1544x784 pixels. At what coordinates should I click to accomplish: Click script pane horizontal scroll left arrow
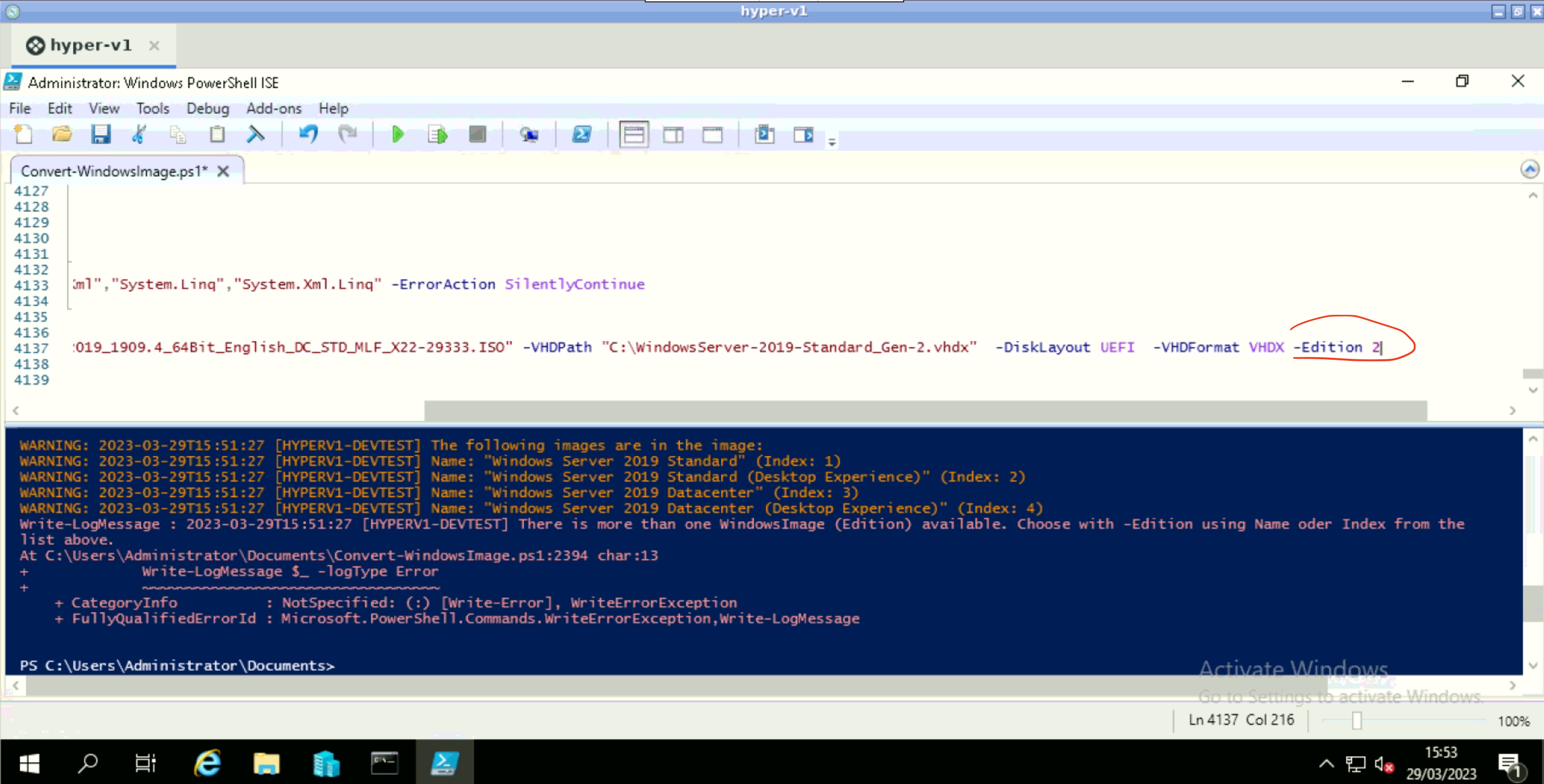click(16, 410)
